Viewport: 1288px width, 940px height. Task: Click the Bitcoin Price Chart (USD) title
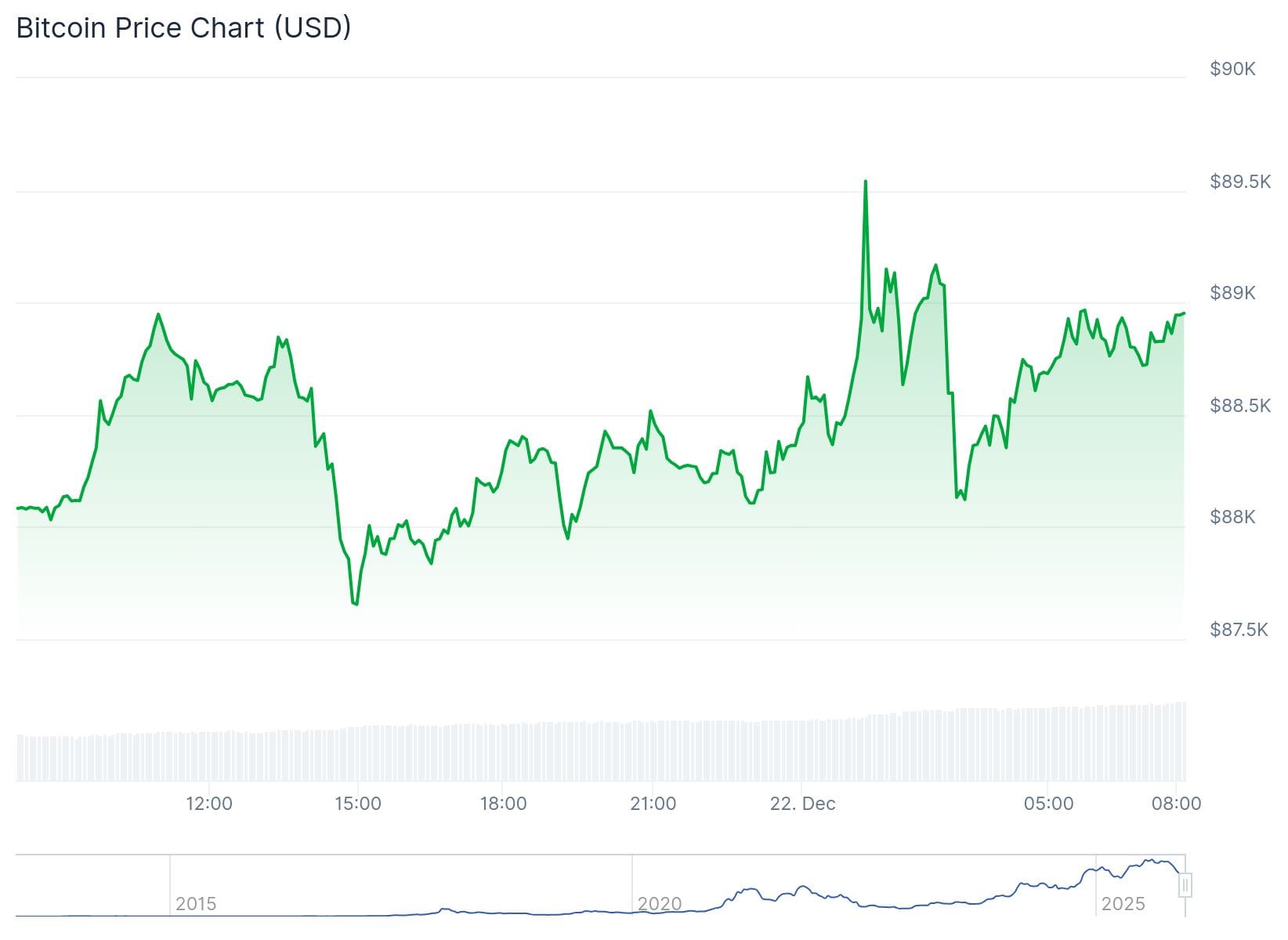183,27
